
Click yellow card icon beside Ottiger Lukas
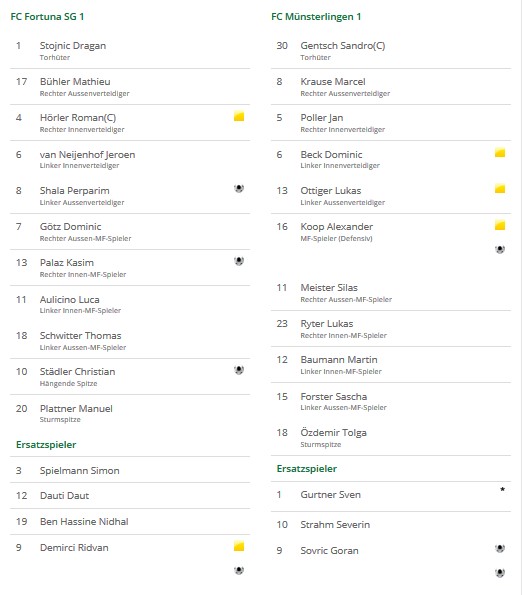[x=500, y=189]
